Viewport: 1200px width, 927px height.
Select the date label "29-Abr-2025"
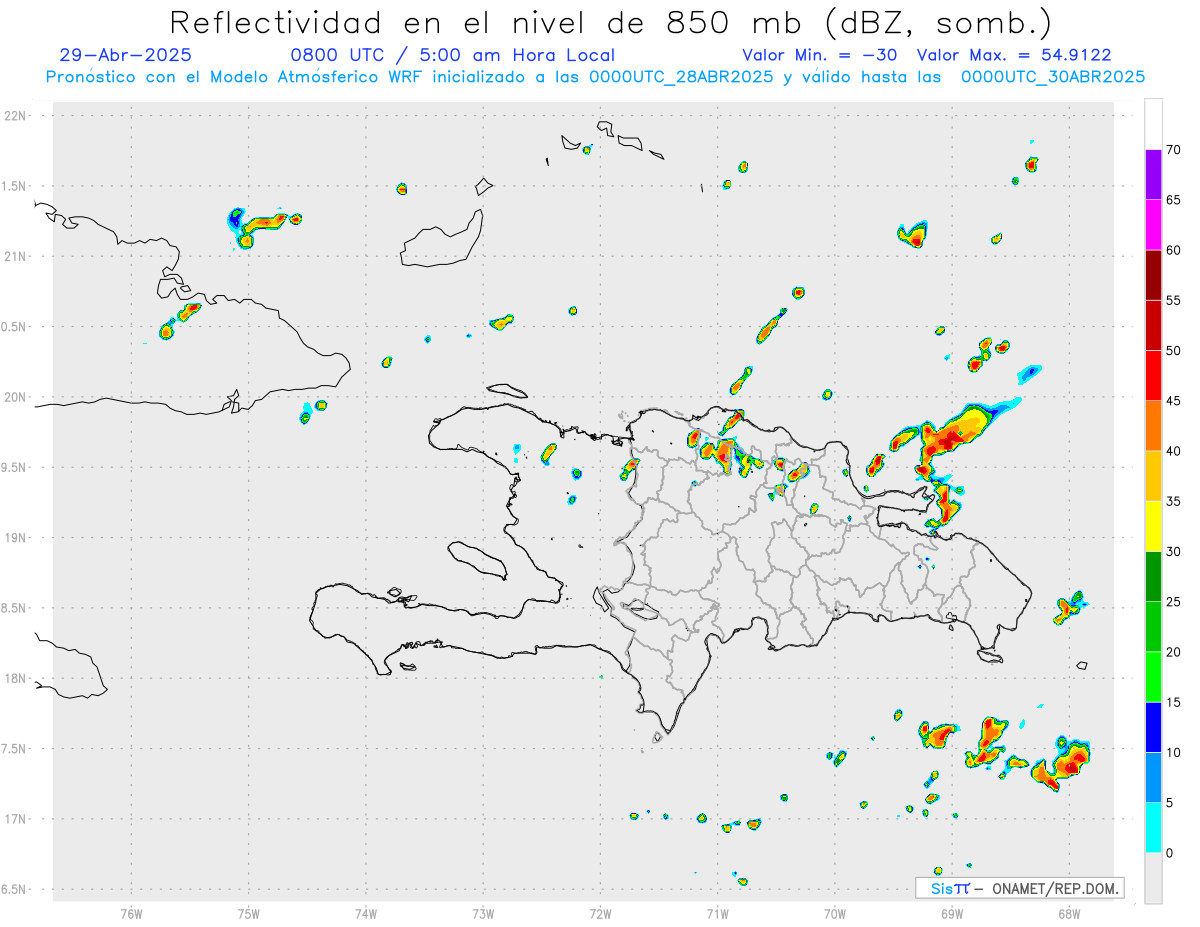click(125, 56)
